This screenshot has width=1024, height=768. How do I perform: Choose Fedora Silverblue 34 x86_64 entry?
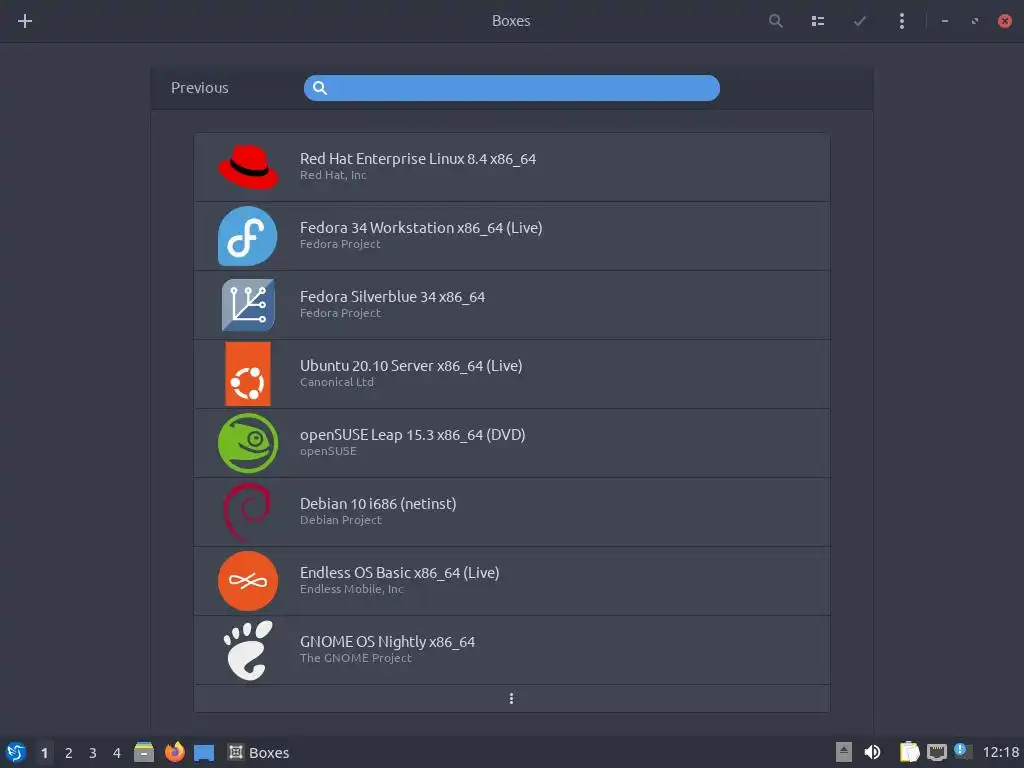coord(511,305)
